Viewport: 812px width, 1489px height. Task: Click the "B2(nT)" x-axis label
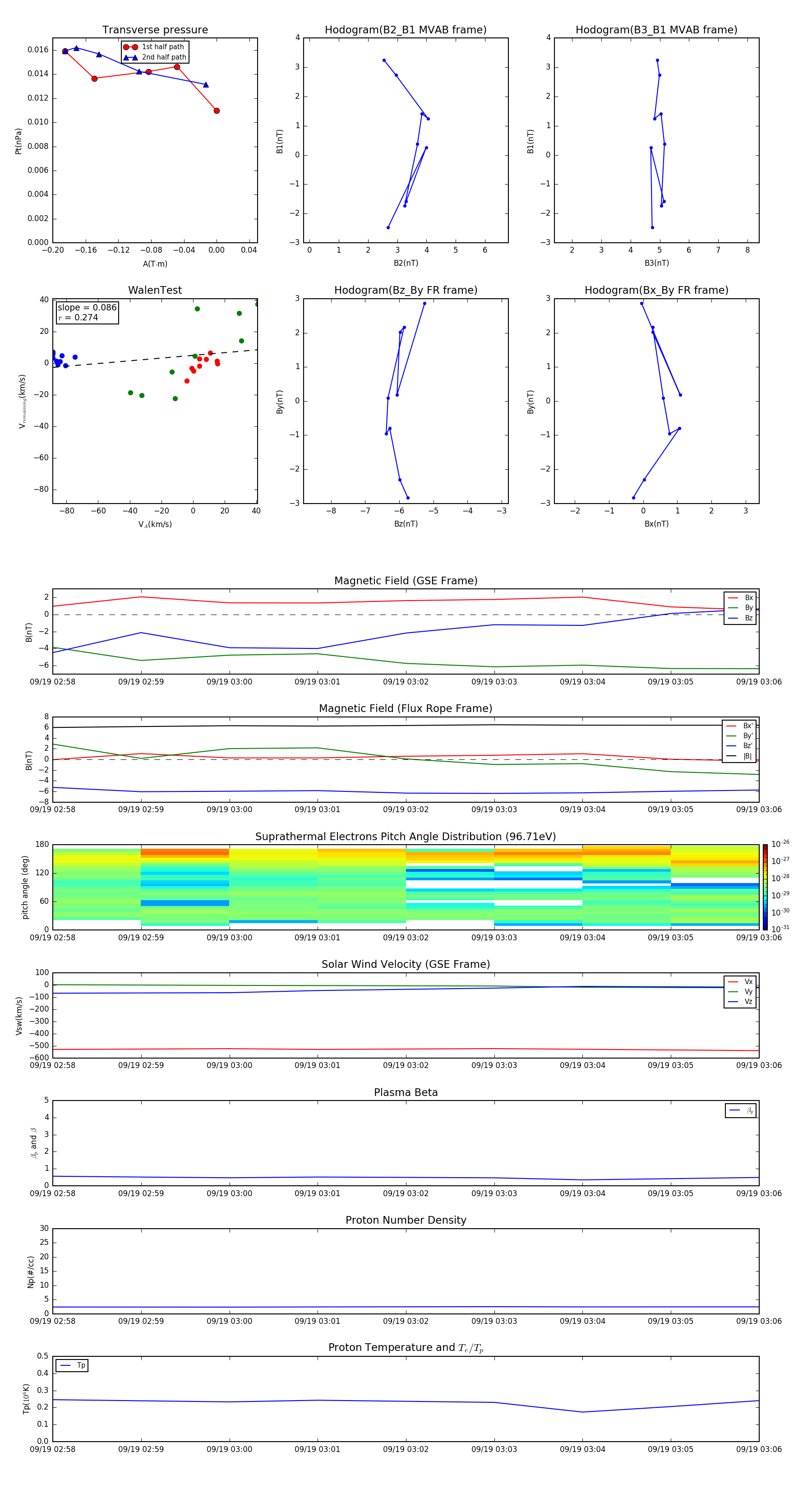tap(406, 263)
